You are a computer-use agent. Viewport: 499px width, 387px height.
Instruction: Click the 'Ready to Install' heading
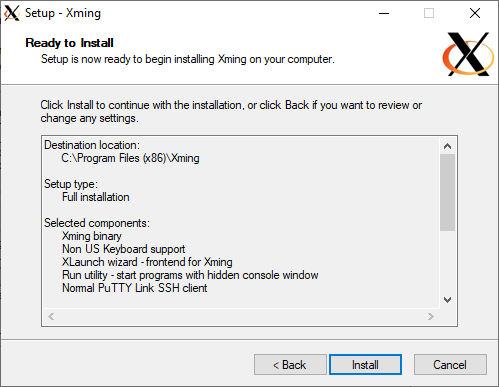[69, 43]
